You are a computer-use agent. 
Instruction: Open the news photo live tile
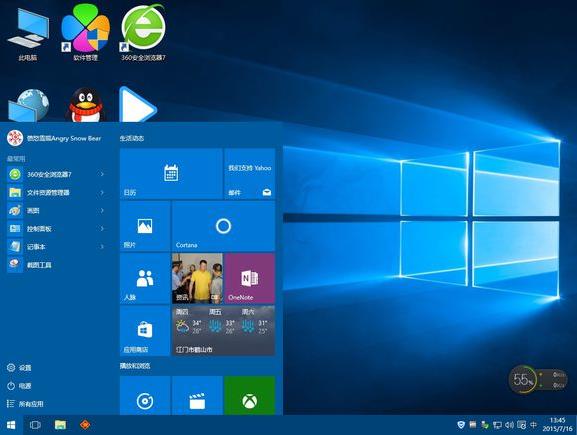click(x=197, y=278)
